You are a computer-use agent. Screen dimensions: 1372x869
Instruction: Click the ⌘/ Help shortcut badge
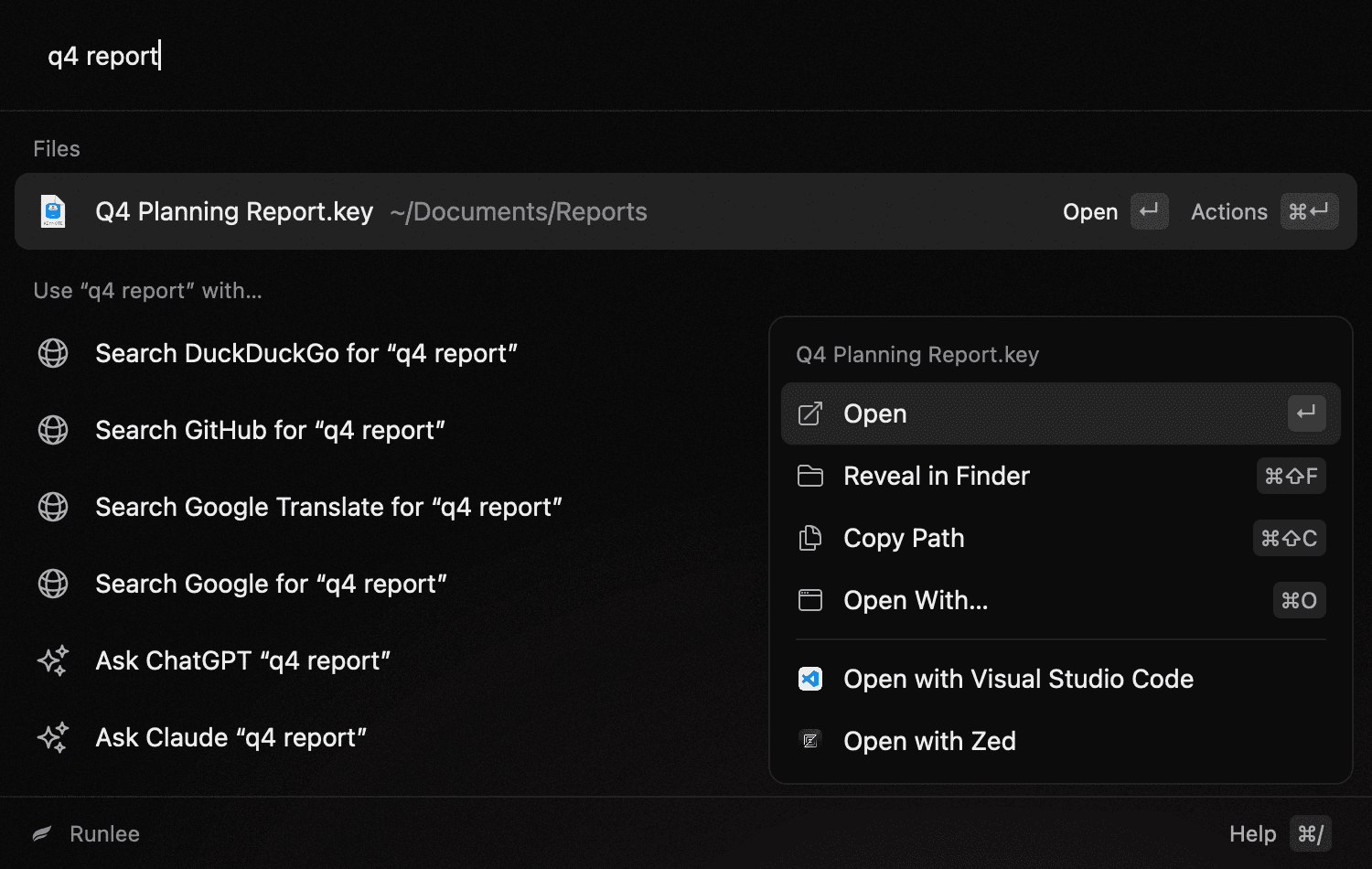click(1310, 834)
